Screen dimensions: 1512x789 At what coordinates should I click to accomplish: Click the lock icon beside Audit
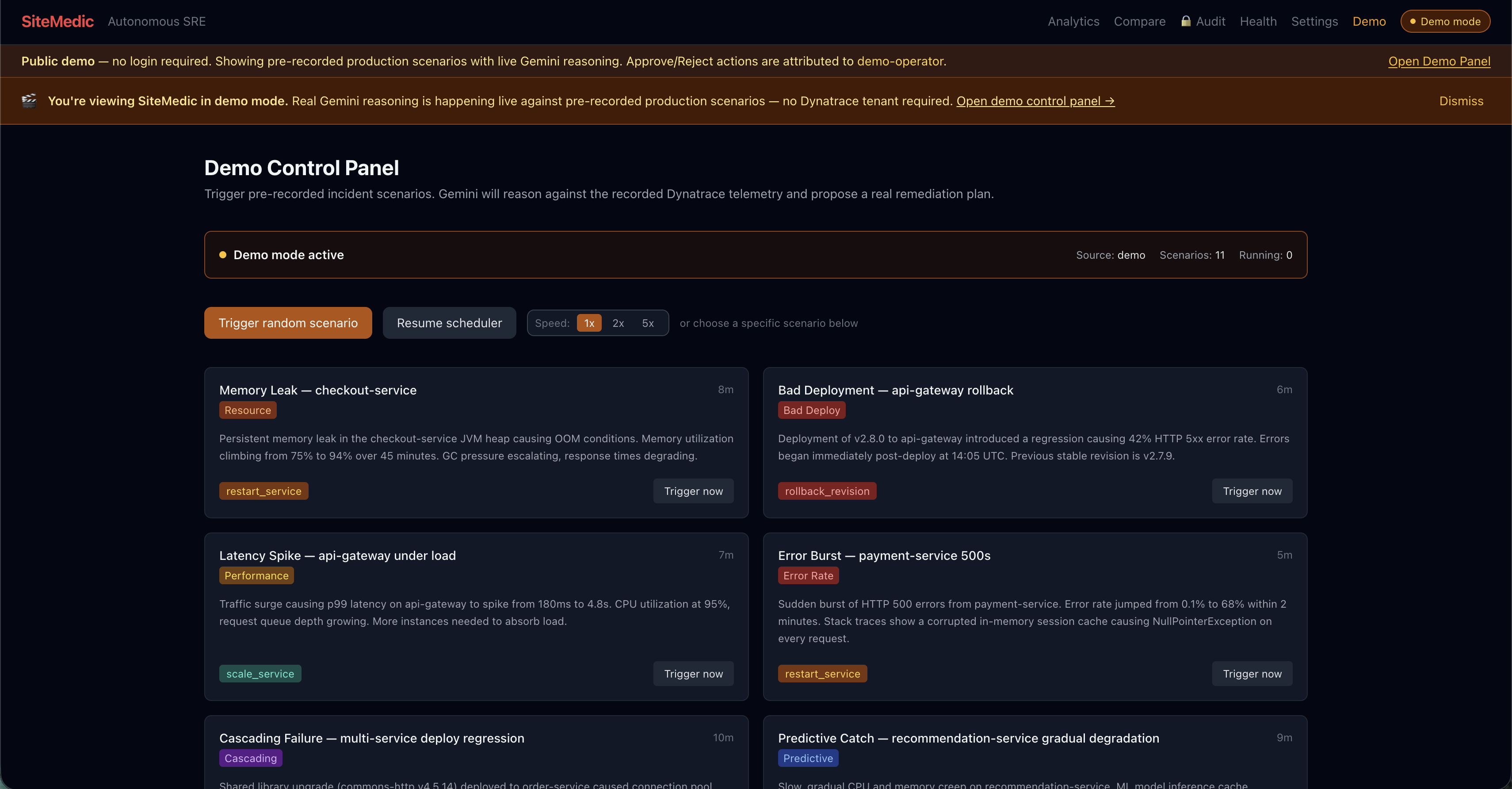(1186, 21)
